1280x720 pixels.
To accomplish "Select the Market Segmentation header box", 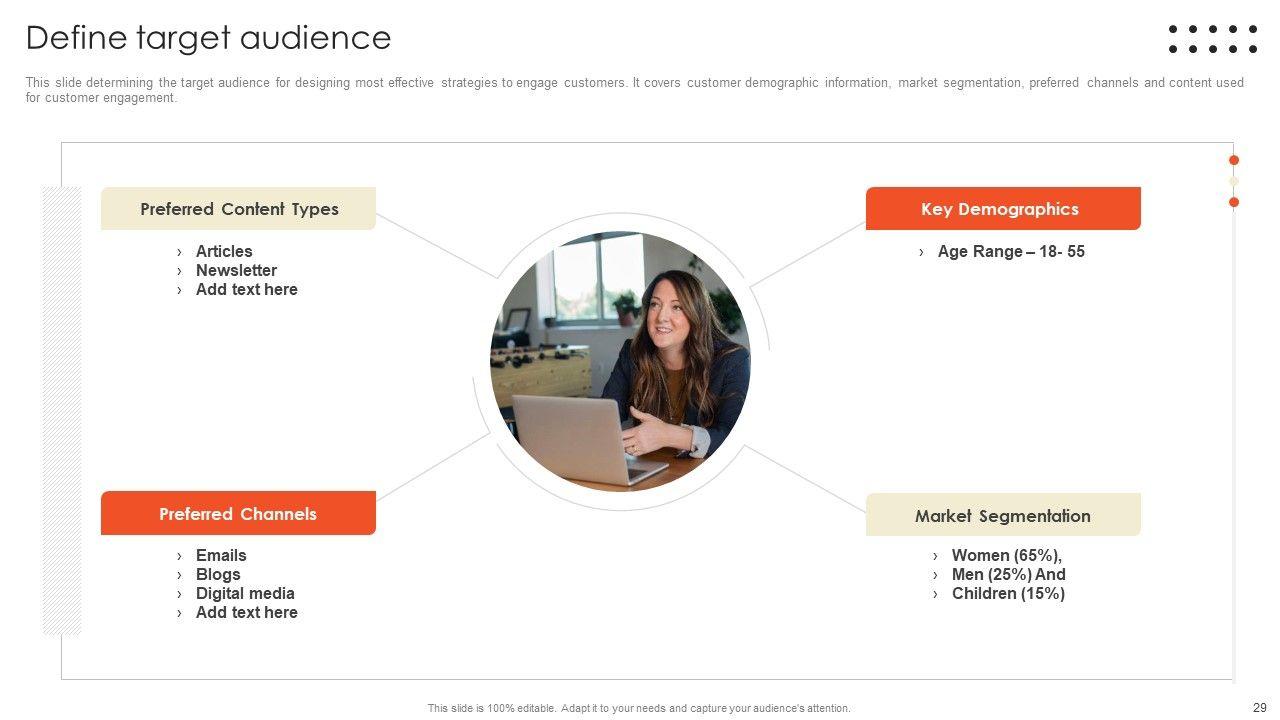I will [1002, 515].
